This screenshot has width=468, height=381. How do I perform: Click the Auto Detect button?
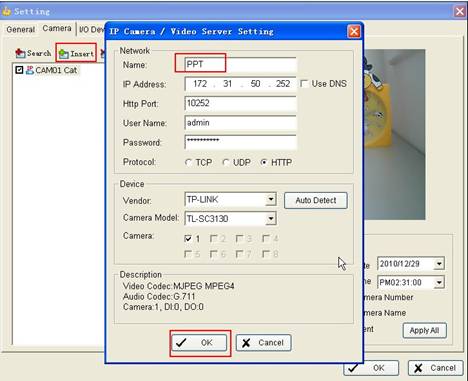(x=316, y=200)
